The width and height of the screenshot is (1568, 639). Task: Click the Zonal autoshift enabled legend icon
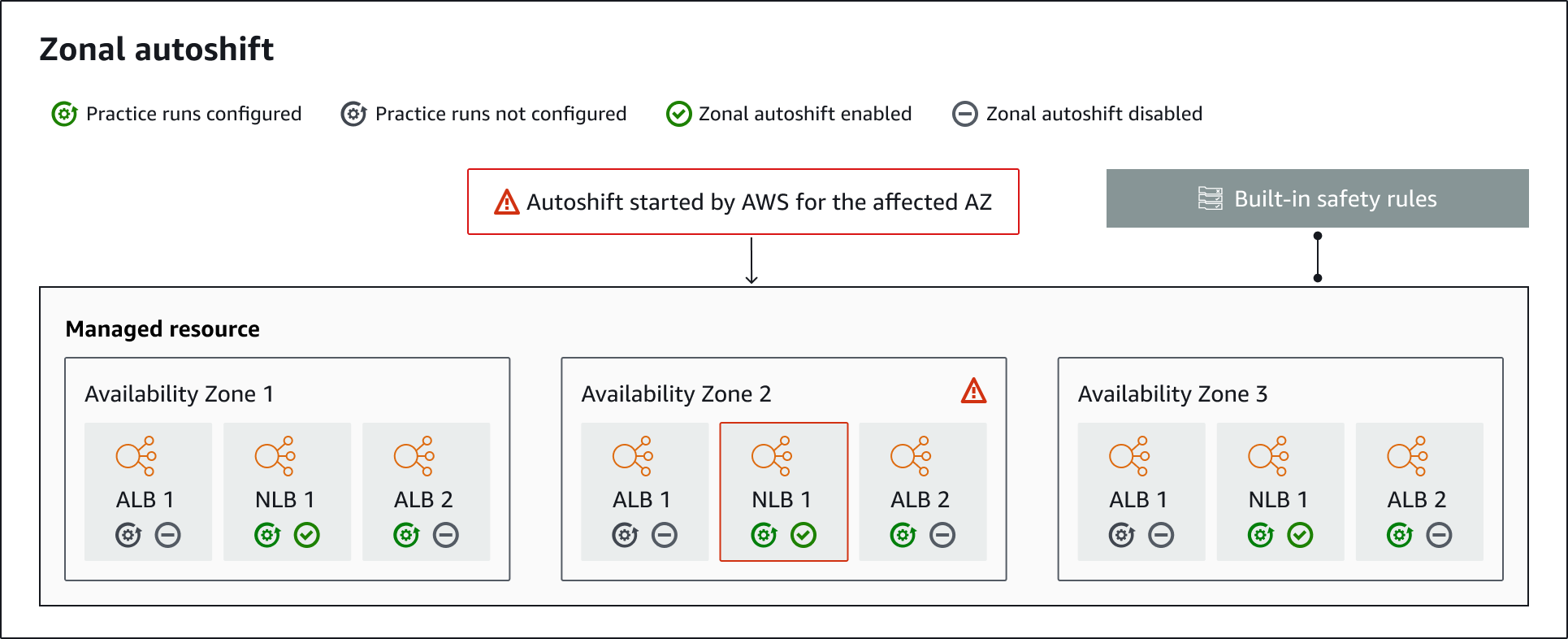[x=678, y=114]
